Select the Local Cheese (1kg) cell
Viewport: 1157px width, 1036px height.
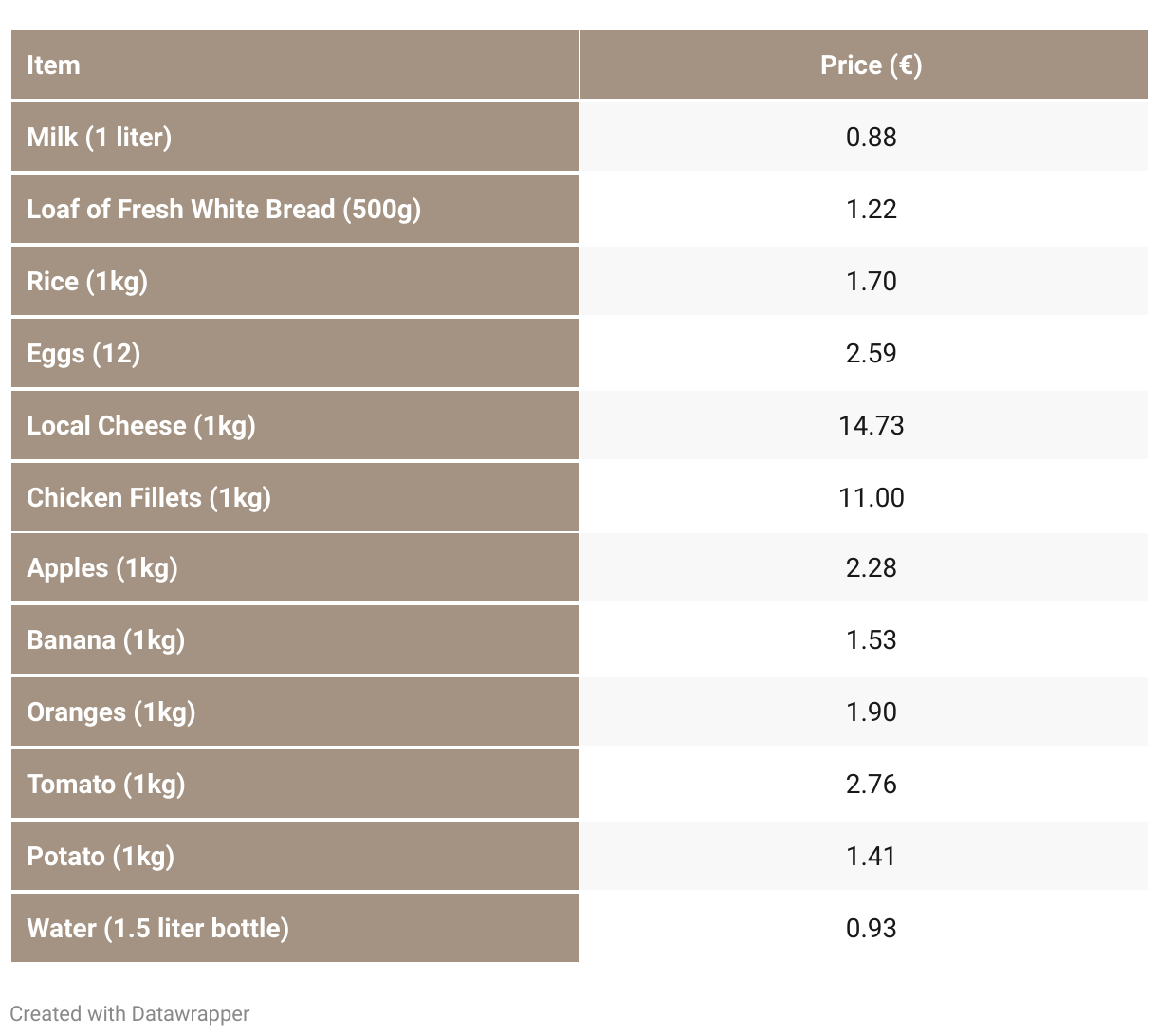tap(294, 425)
